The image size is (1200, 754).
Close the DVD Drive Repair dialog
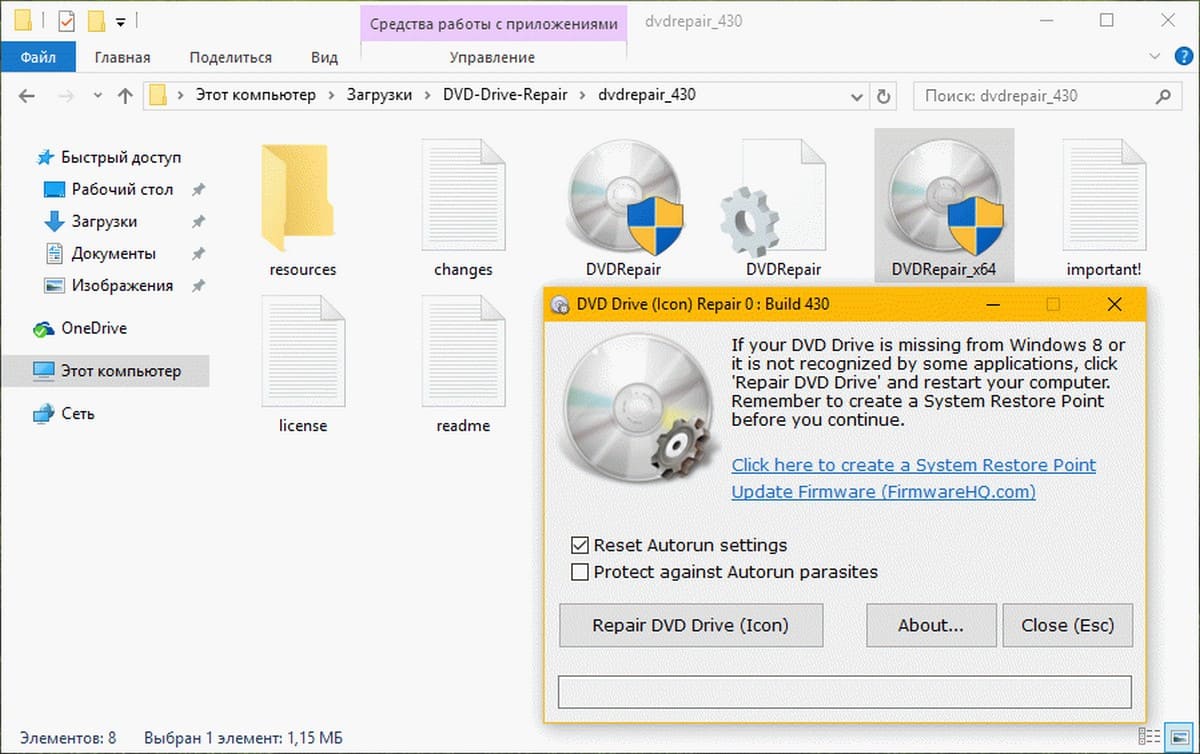(x=1114, y=304)
